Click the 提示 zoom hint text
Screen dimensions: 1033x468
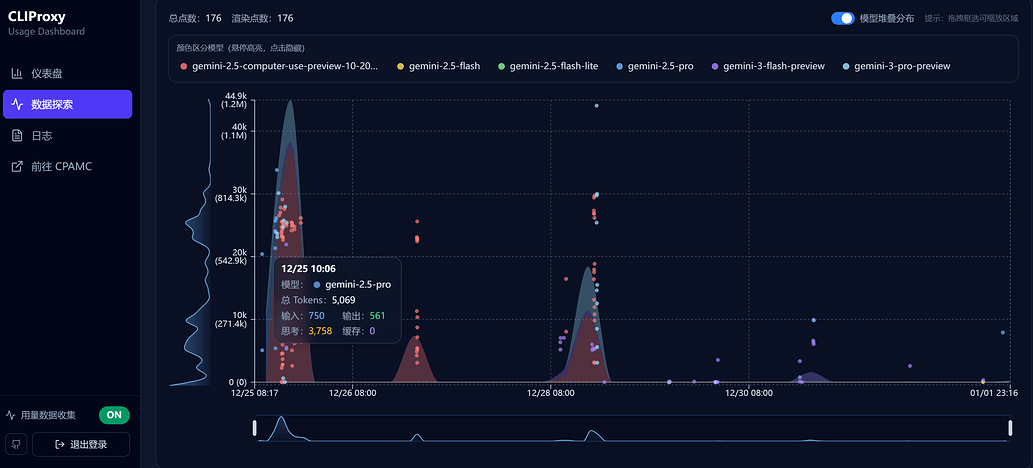pyautogui.click(x=973, y=19)
